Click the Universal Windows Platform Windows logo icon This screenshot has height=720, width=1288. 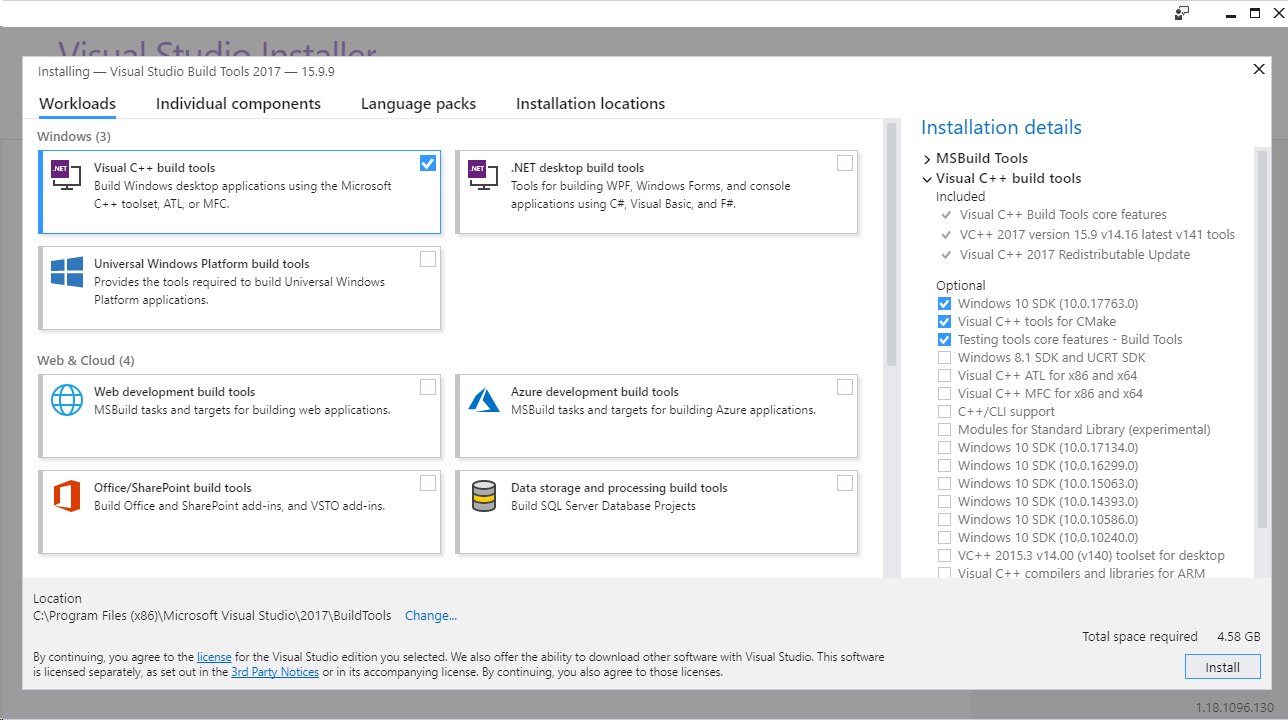66,272
